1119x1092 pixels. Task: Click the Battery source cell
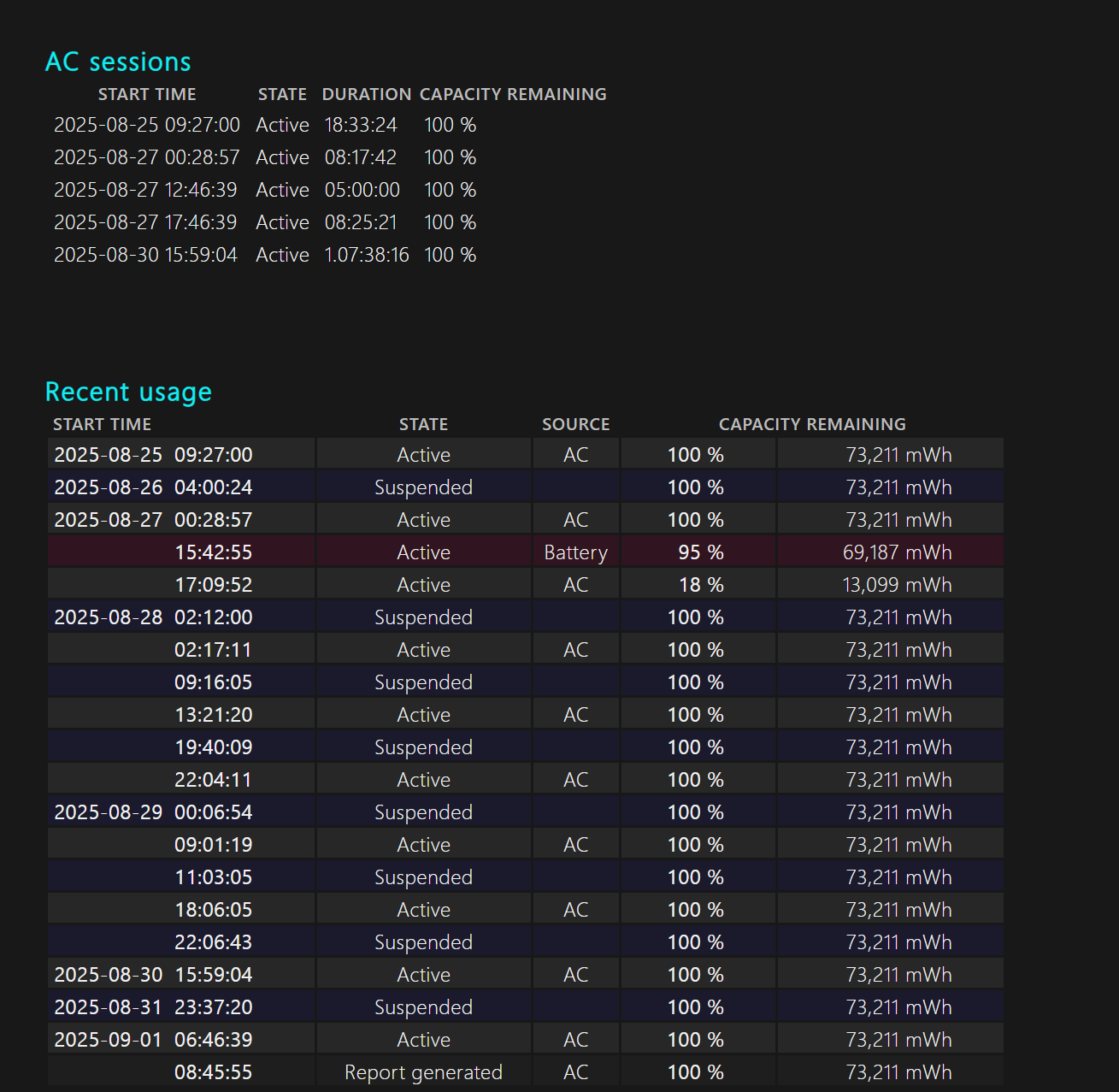pos(575,552)
